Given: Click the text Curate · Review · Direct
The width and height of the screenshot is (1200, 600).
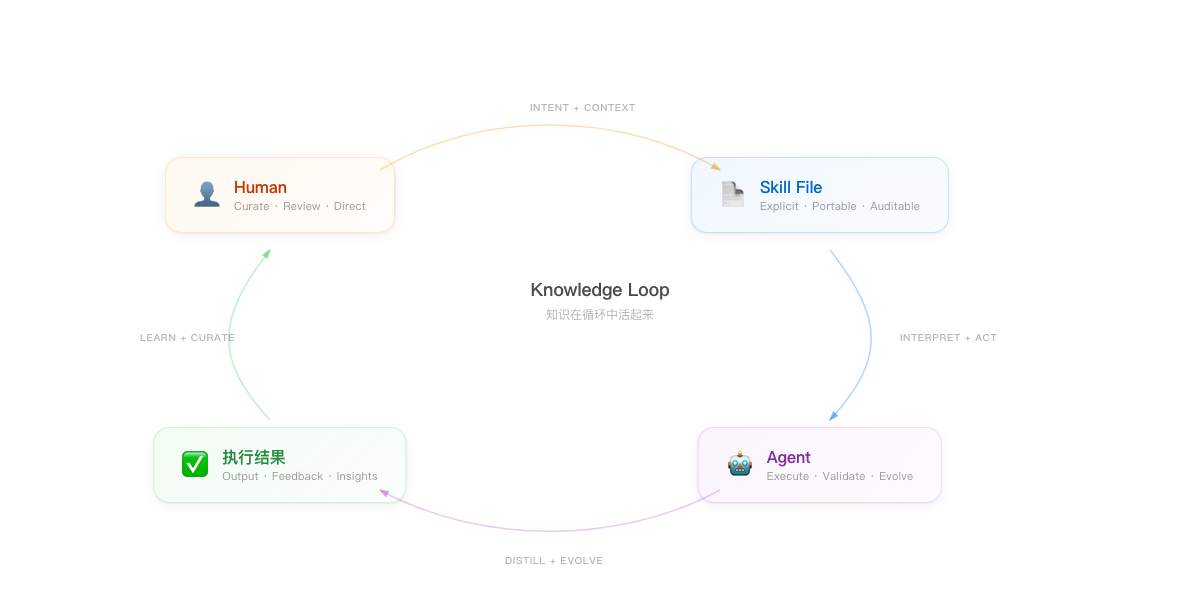Looking at the screenshot, I should [298, 206].
